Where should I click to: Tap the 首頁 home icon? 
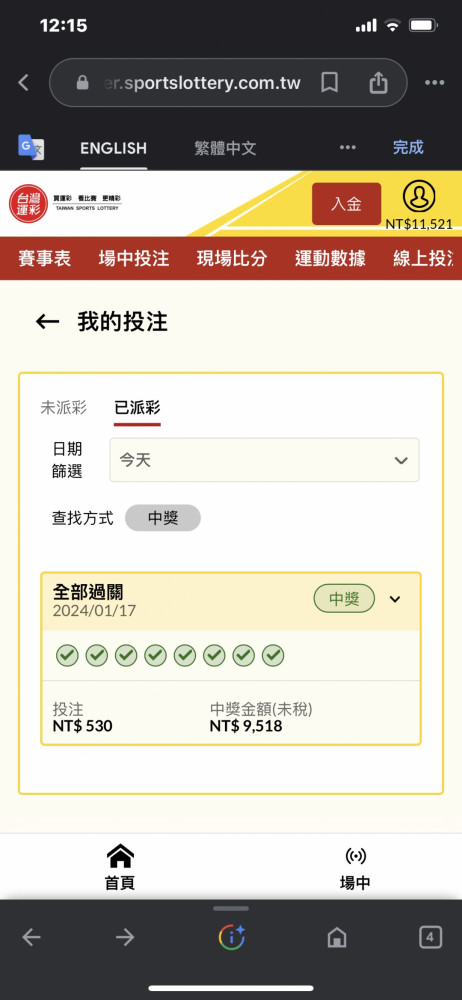click(120, 854)
